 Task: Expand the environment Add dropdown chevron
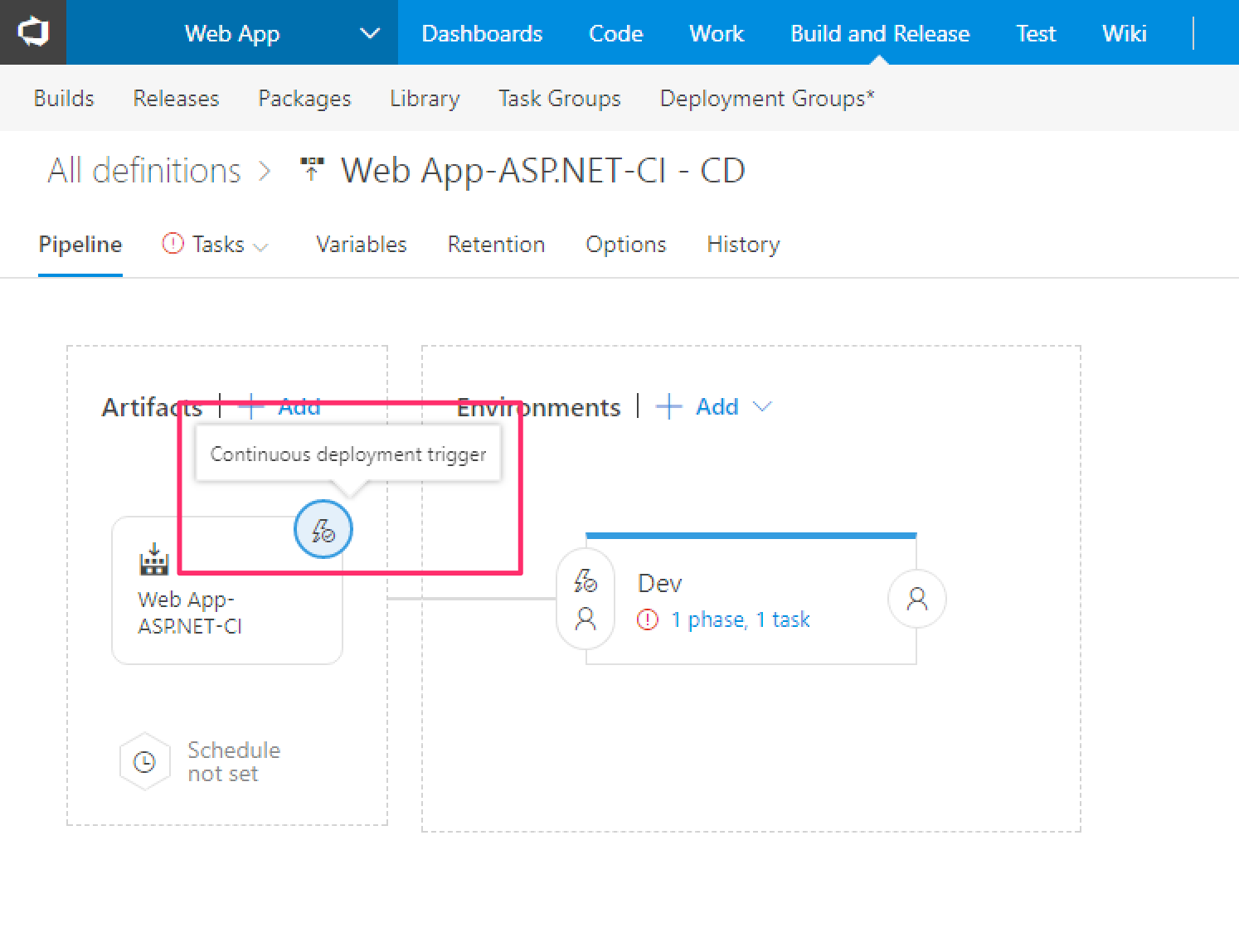point(762,406)
